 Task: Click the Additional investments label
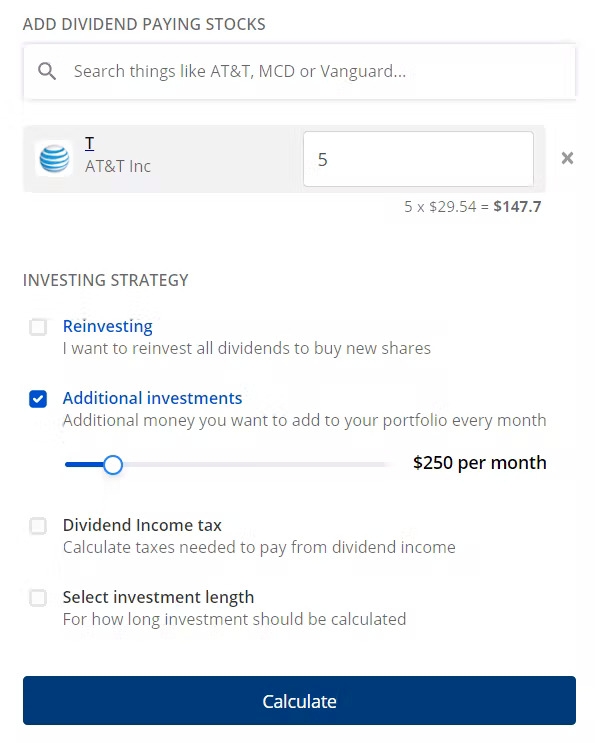[153, 398]
